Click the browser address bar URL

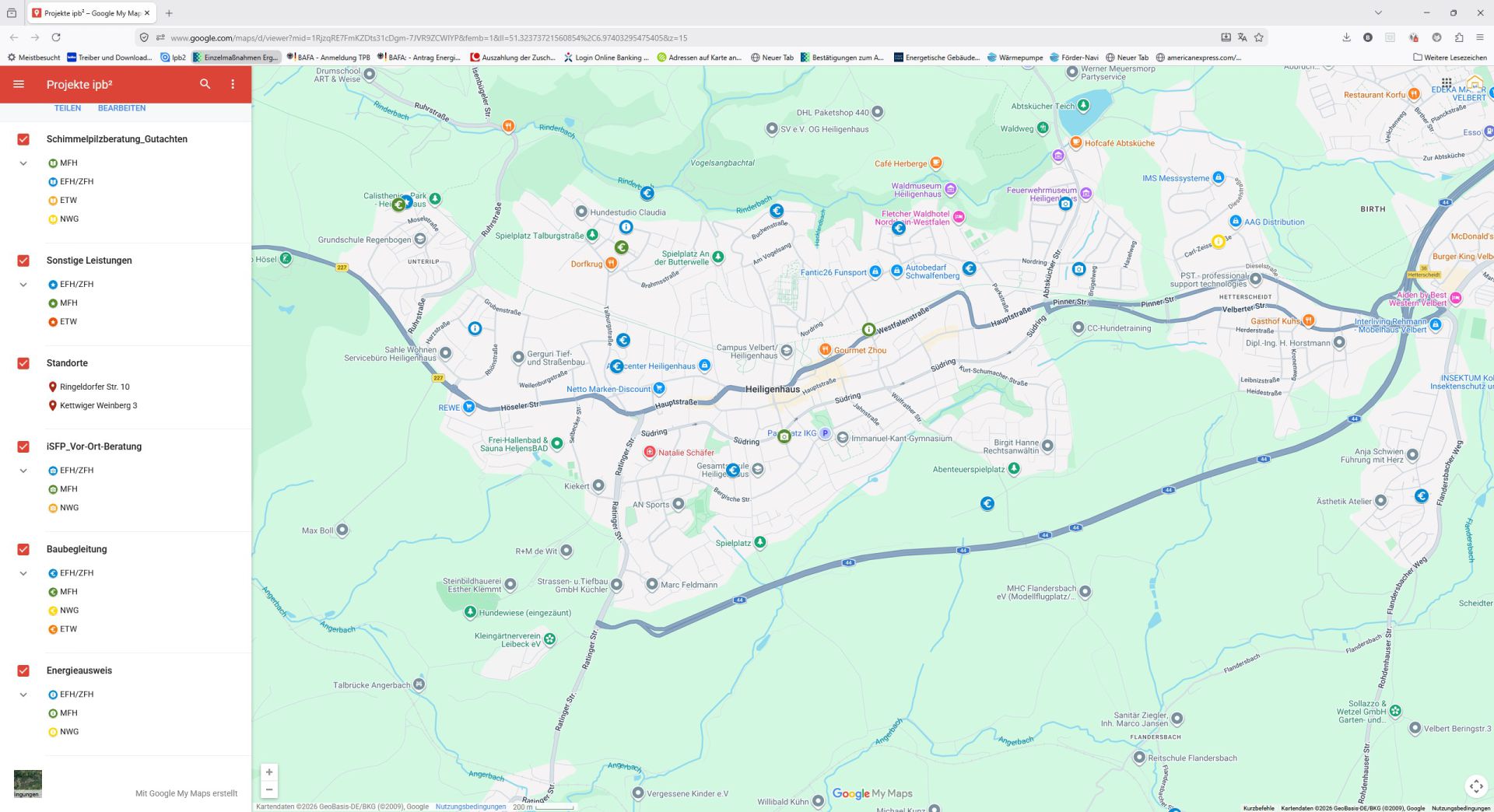pos(429,37)
